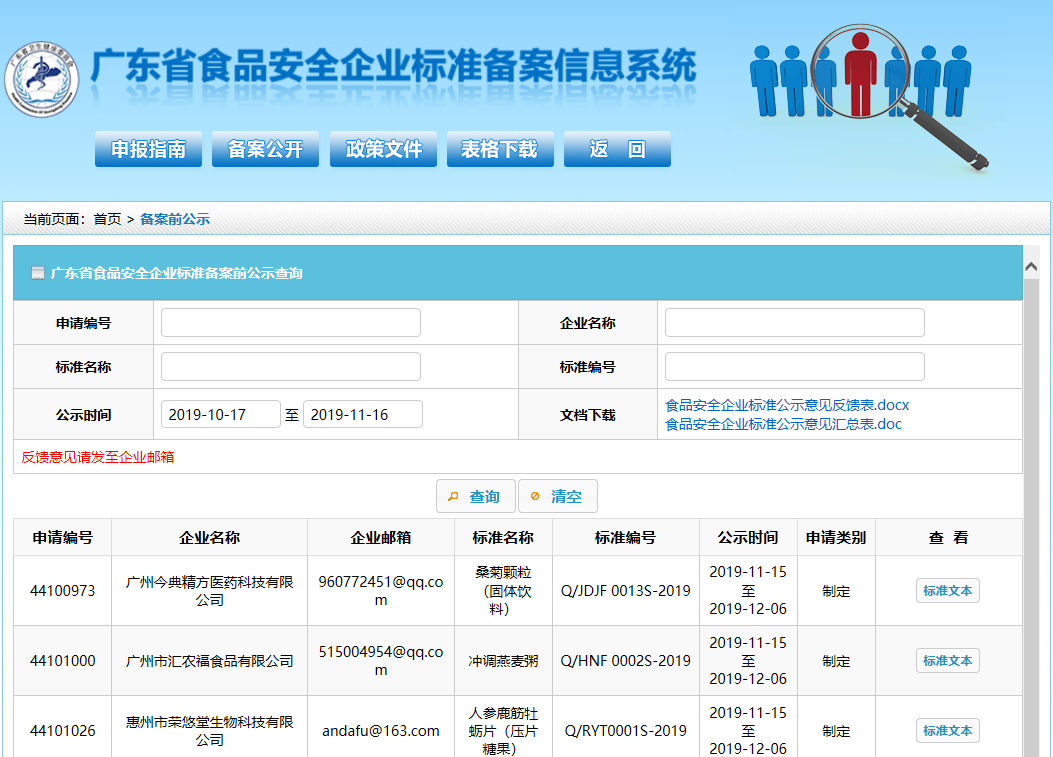The height and width of the screenshot is (757, 1053).
Task: Select application number 44101000
Action: [62, 661]
